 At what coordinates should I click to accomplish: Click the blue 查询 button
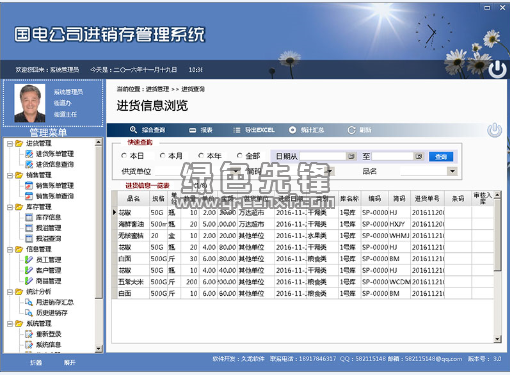coord(441,156)
